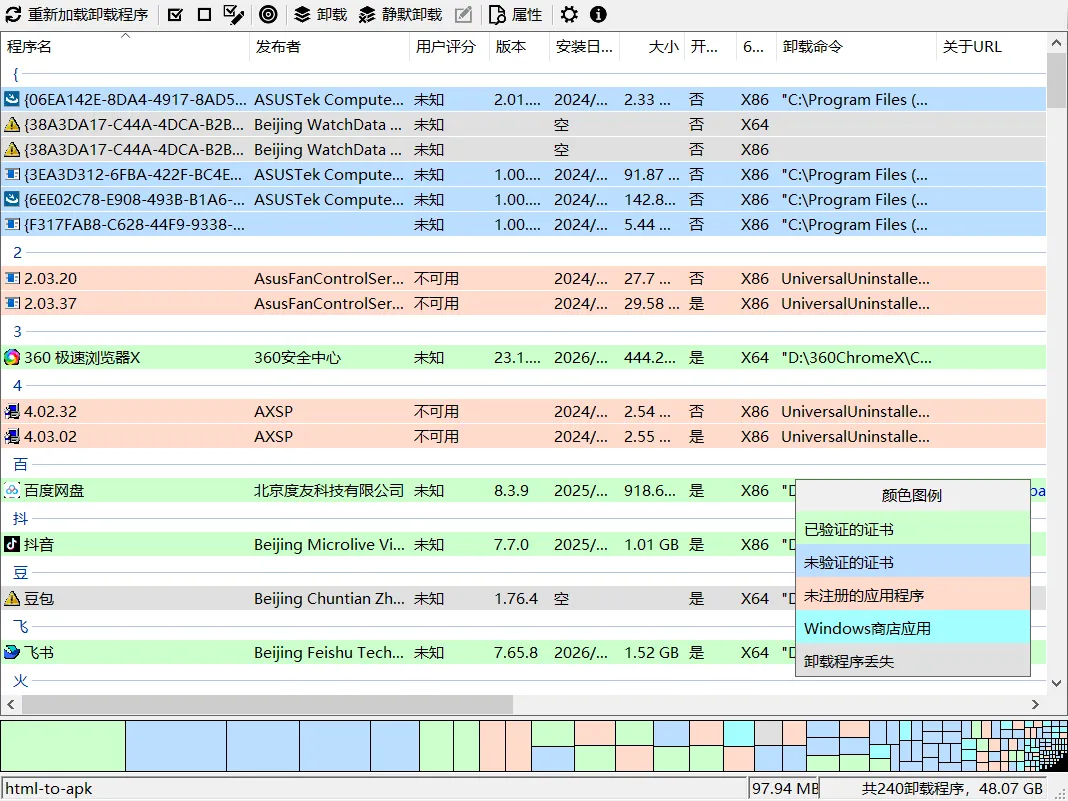1068x801 pixels.
Task: Click the reload uninstallers refresh icon
Action: pos(13,14)
